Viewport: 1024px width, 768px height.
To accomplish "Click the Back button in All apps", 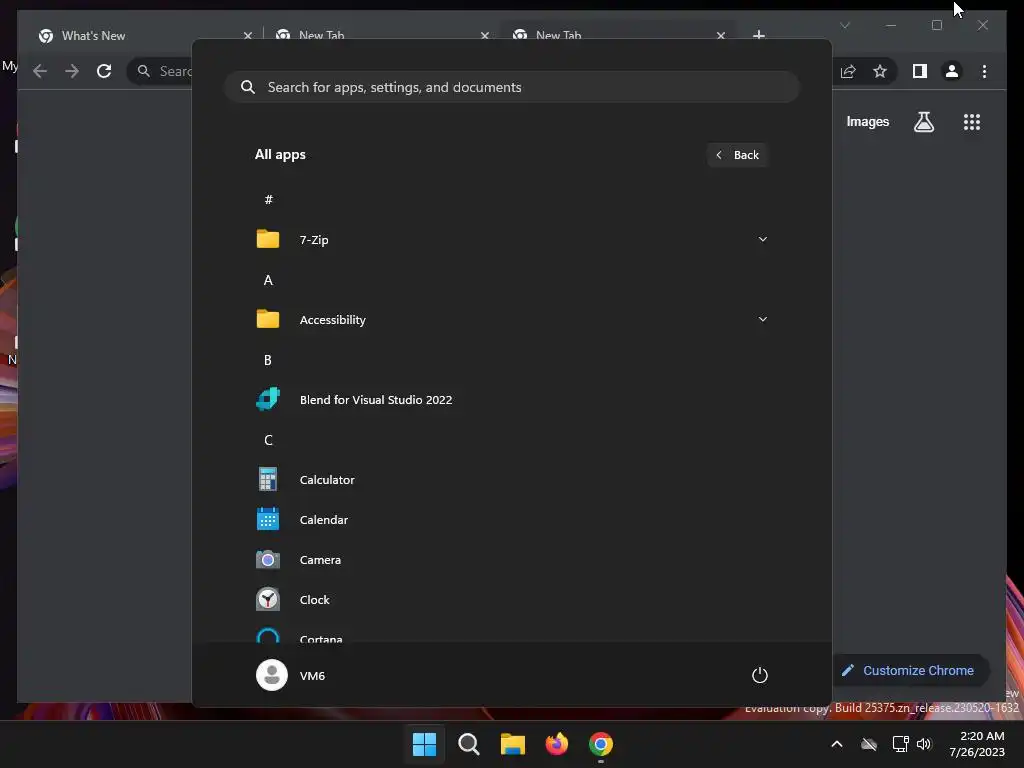I will point(737,155).
